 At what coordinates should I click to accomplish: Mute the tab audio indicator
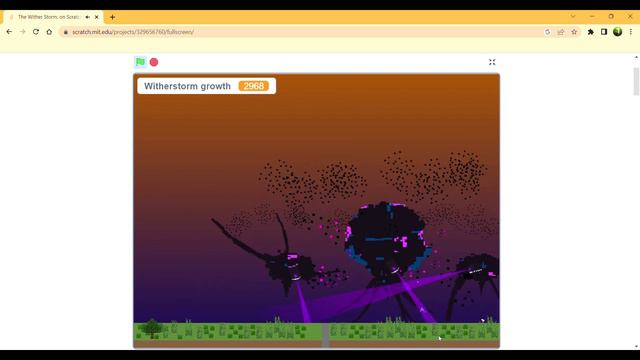click(87, 17)
